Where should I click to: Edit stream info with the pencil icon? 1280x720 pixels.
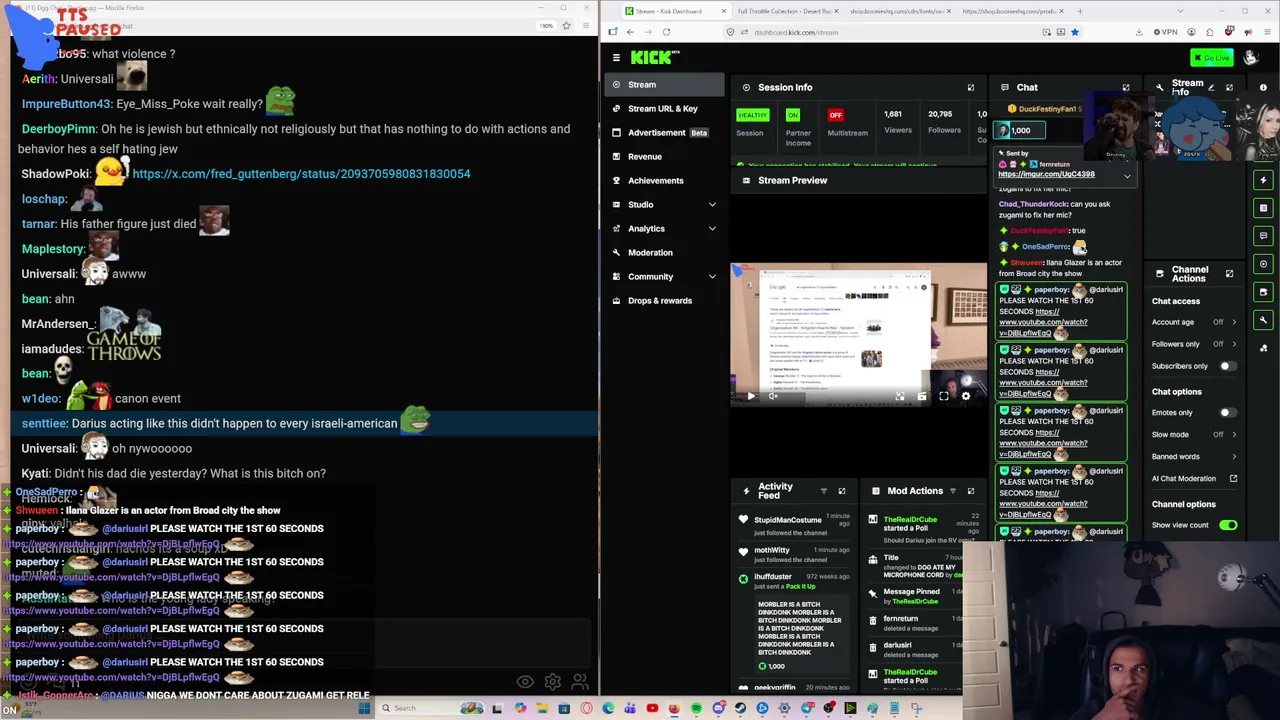pyautogui.click(x=1211, y=88)
